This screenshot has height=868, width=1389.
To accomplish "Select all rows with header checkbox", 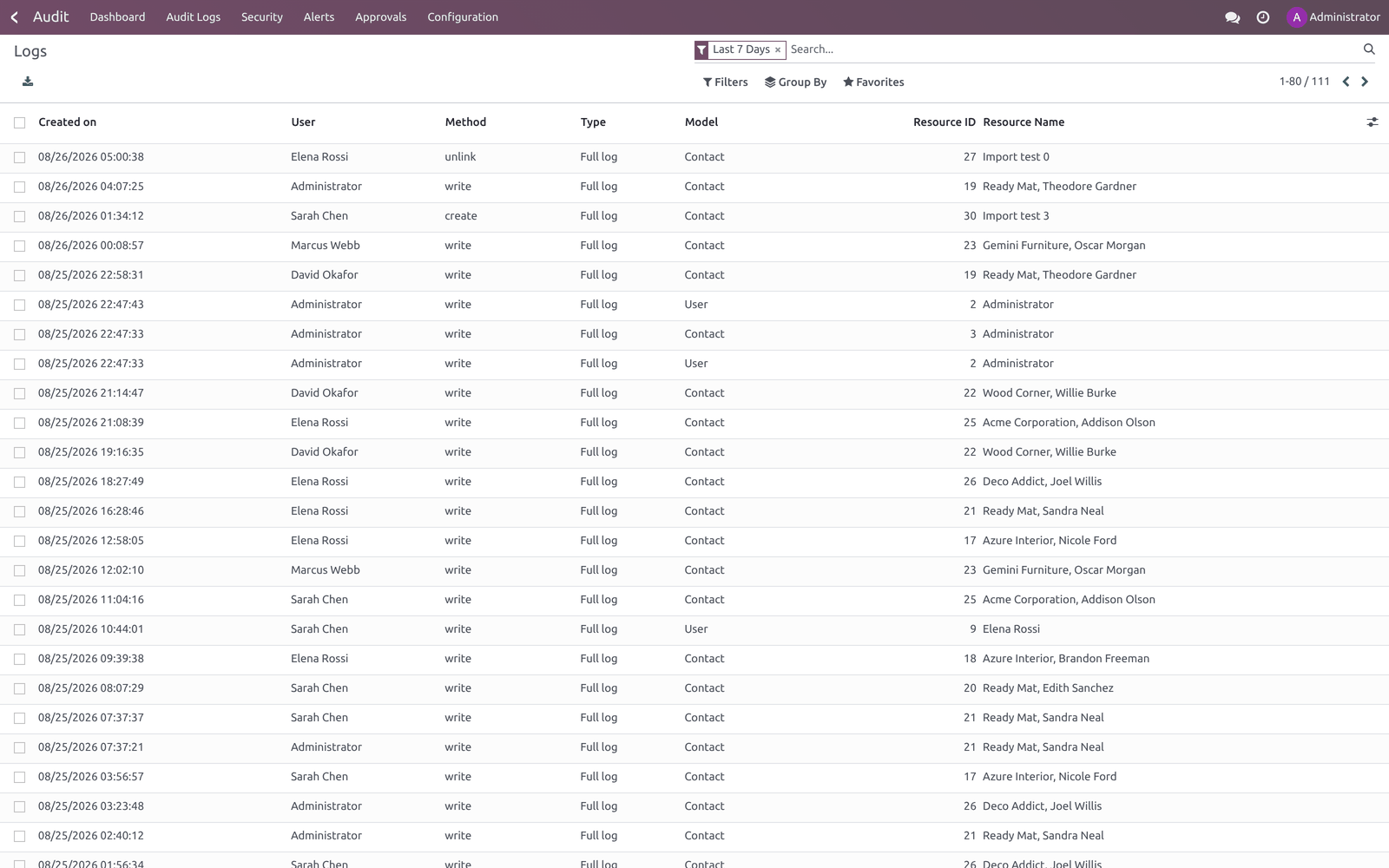I will click(x=19, y=122).
